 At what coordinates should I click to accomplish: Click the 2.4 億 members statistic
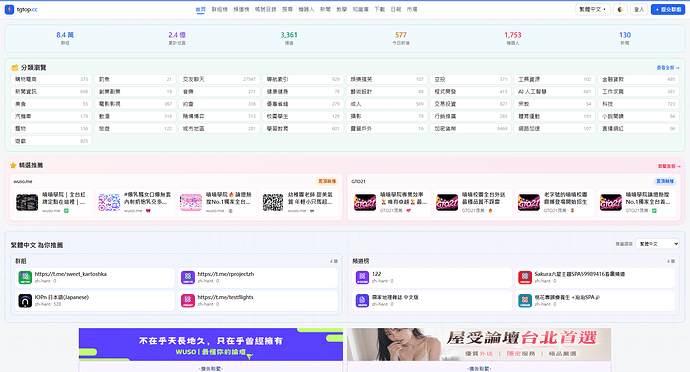[177, 38]
